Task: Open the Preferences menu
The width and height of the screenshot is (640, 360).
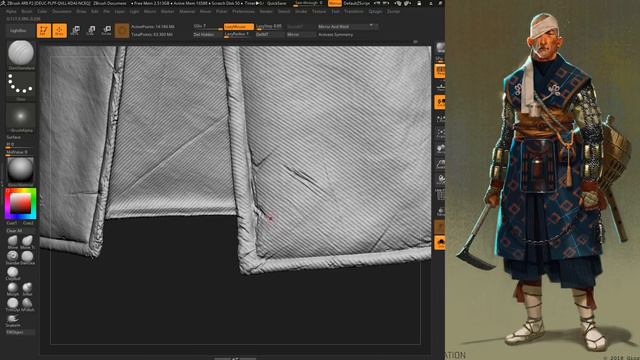Action: [244, 11]
